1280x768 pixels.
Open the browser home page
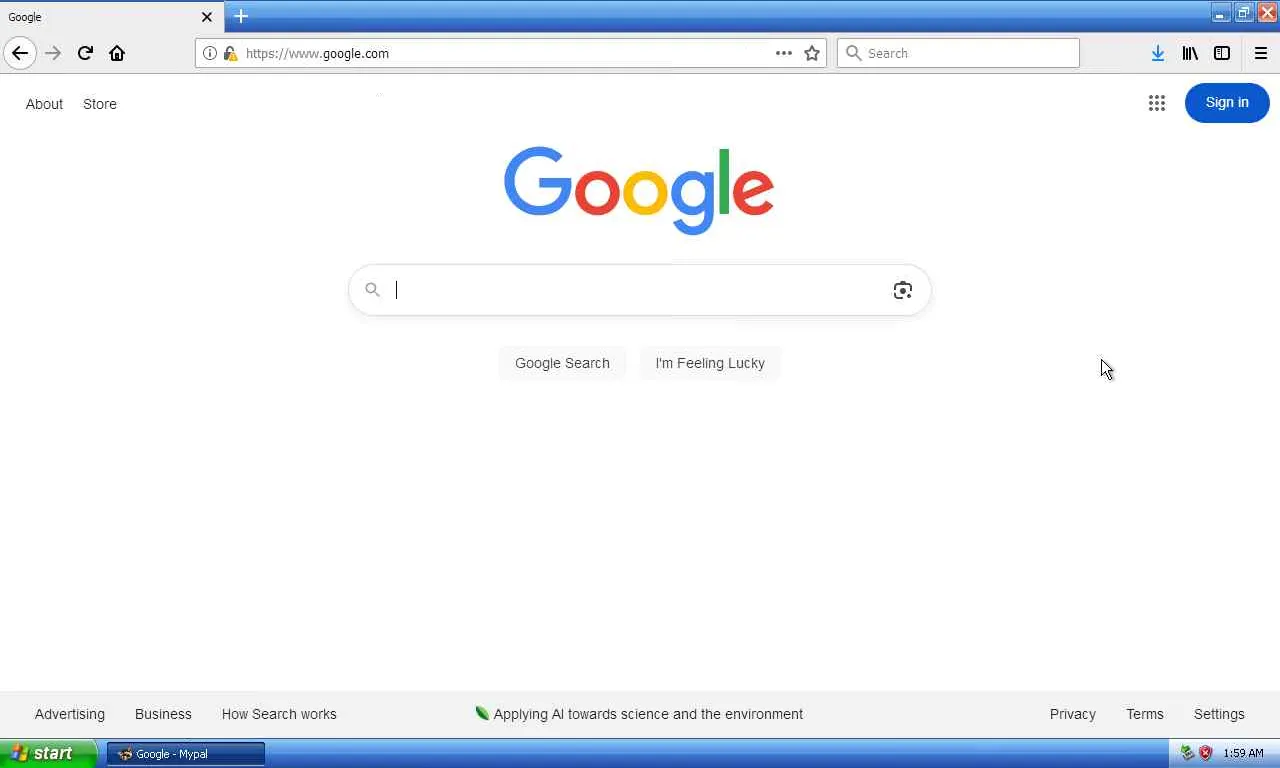(117, 53)
